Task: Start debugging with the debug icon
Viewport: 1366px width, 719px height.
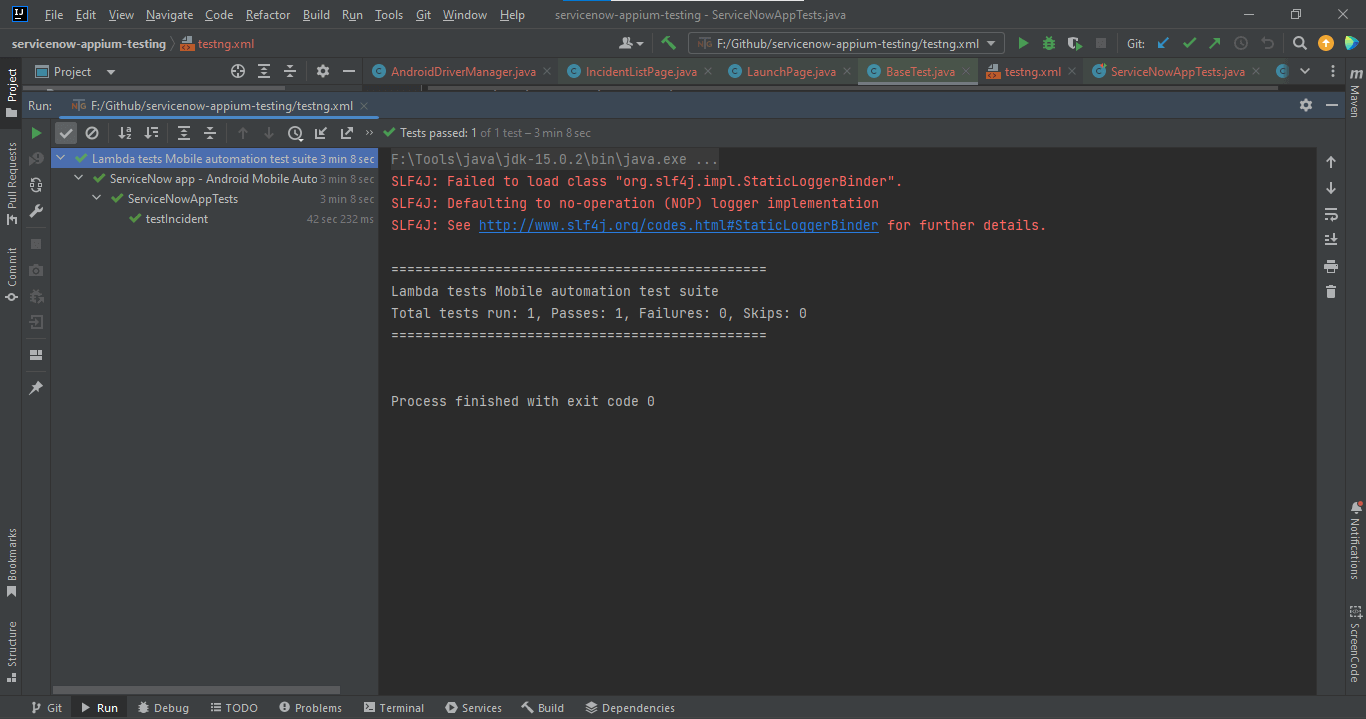Action: pos(1047,43)
